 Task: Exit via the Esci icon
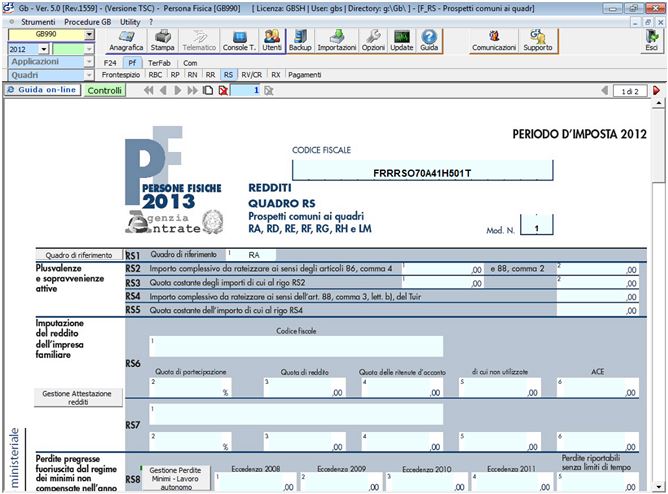coord(651,41)
